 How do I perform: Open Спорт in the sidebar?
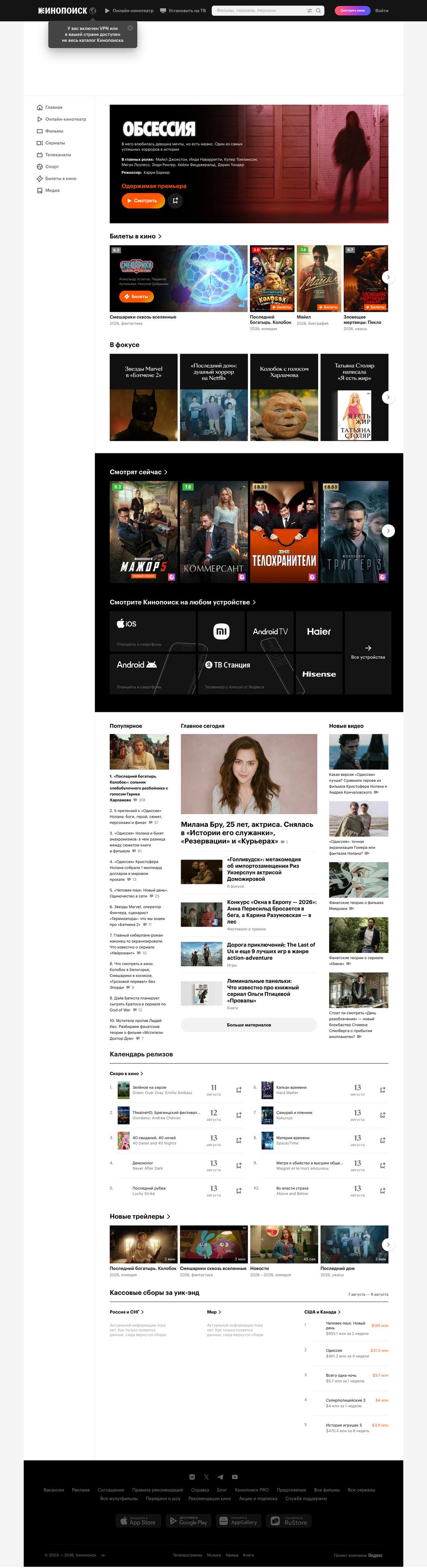click(x=48, y=166)
